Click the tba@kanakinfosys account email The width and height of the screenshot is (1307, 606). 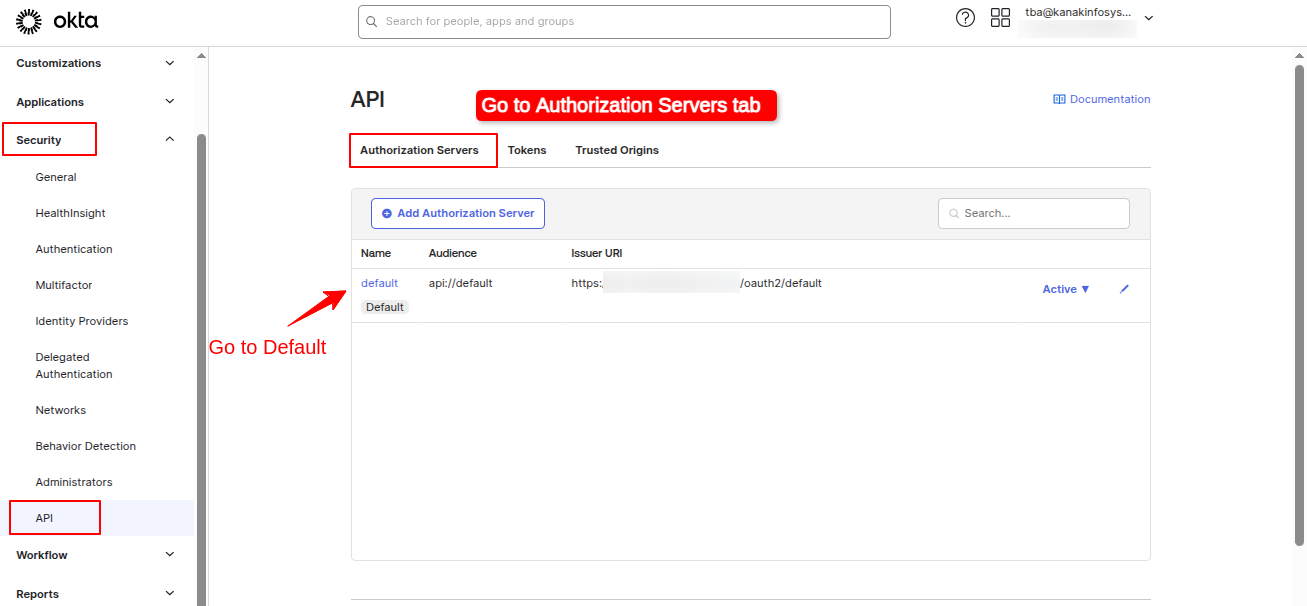[x=1078, y=13]
